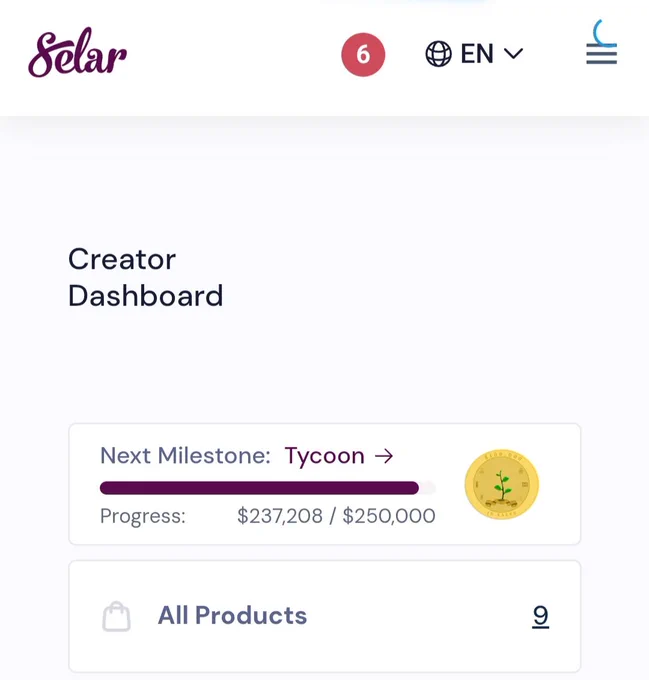Click the arrow next to Tycoon
Screen dimensions: 649x680
click(x=384, y=456)
